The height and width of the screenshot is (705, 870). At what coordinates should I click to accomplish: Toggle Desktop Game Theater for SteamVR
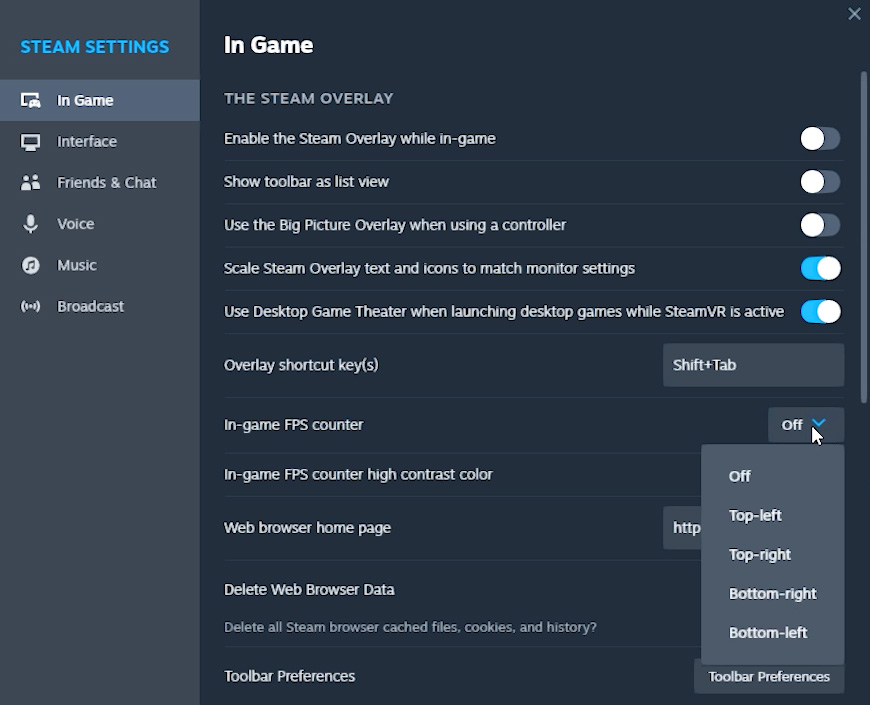[820, 311]
